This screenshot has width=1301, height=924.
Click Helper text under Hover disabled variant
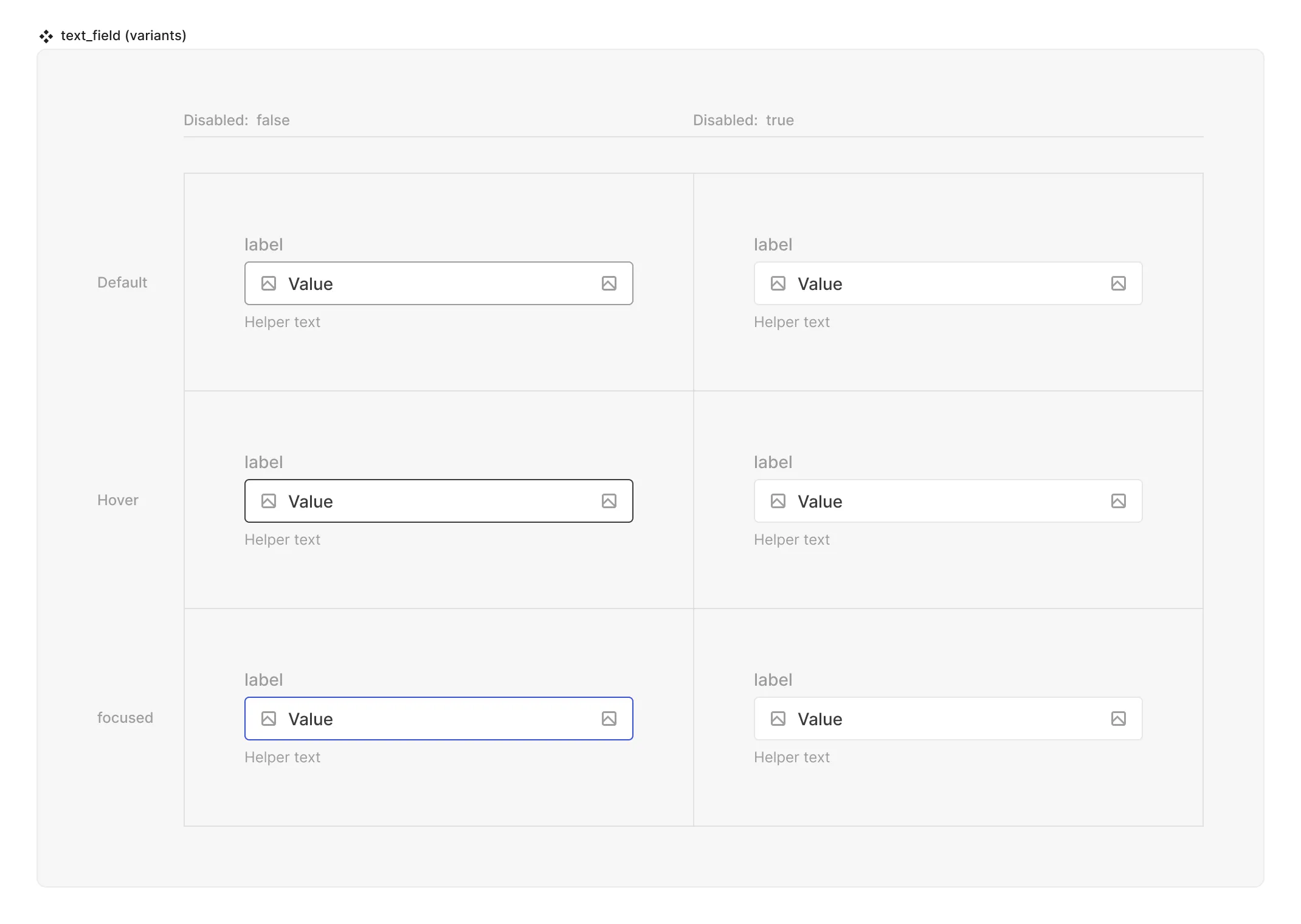[791, 539]
